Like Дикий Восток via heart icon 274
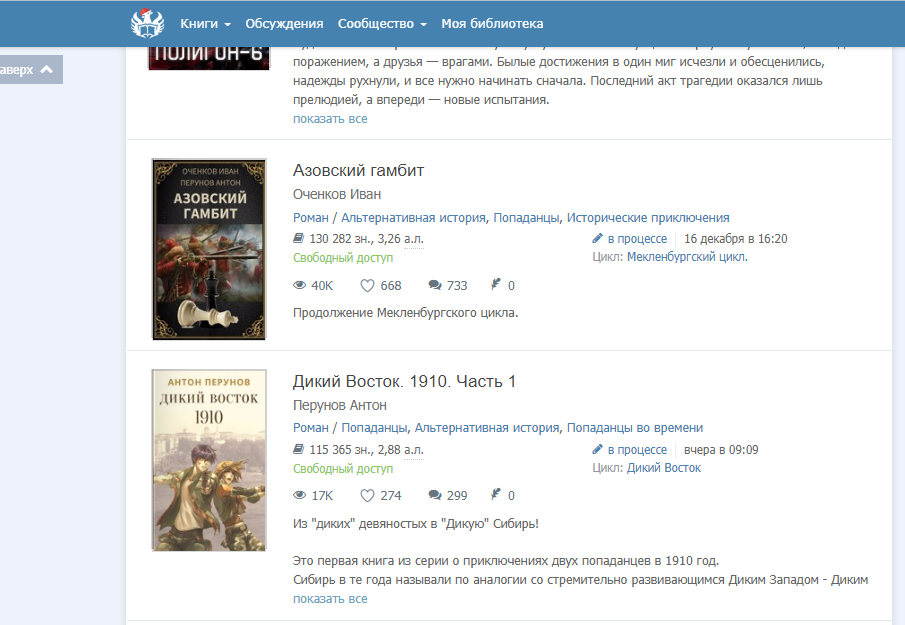Image resolution: width=905 pixels, height=625 pixels. (x=367, y=495)
